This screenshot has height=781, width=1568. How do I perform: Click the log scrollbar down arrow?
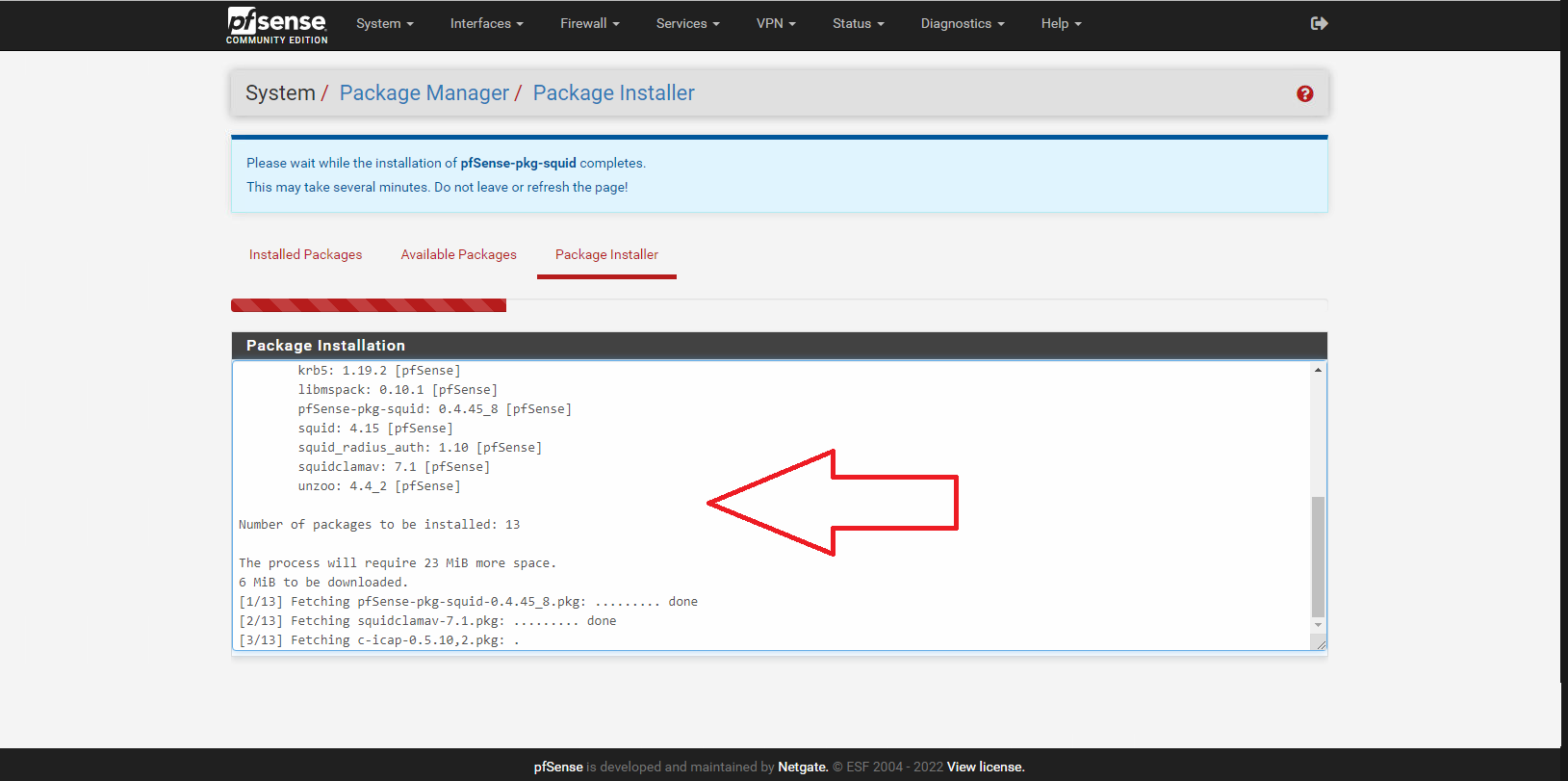click(x=1318, y=625)
